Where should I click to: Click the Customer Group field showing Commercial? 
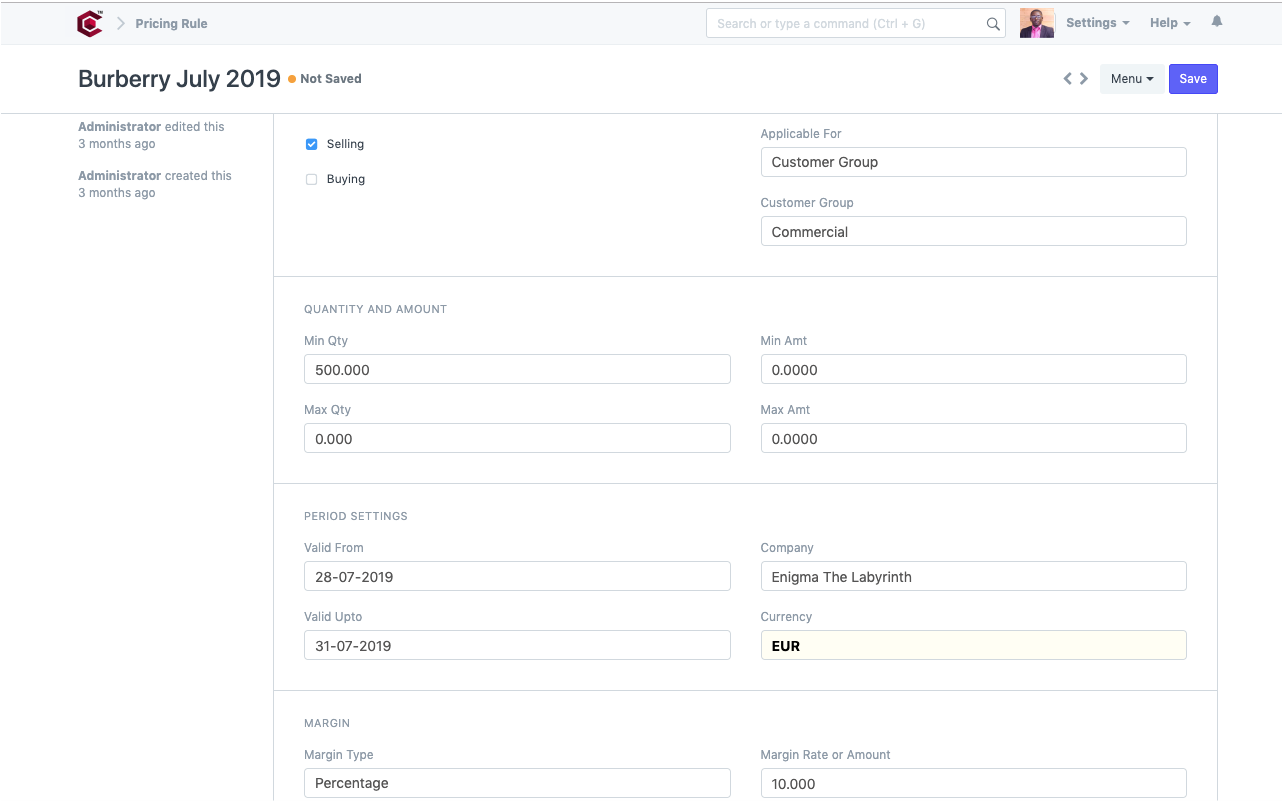[x=973, y=232]
